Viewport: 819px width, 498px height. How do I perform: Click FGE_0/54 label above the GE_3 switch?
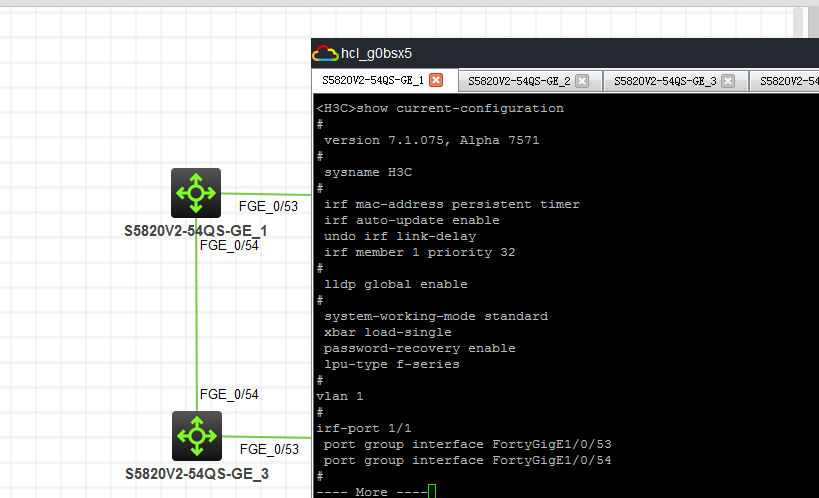[x=229, y=395]
